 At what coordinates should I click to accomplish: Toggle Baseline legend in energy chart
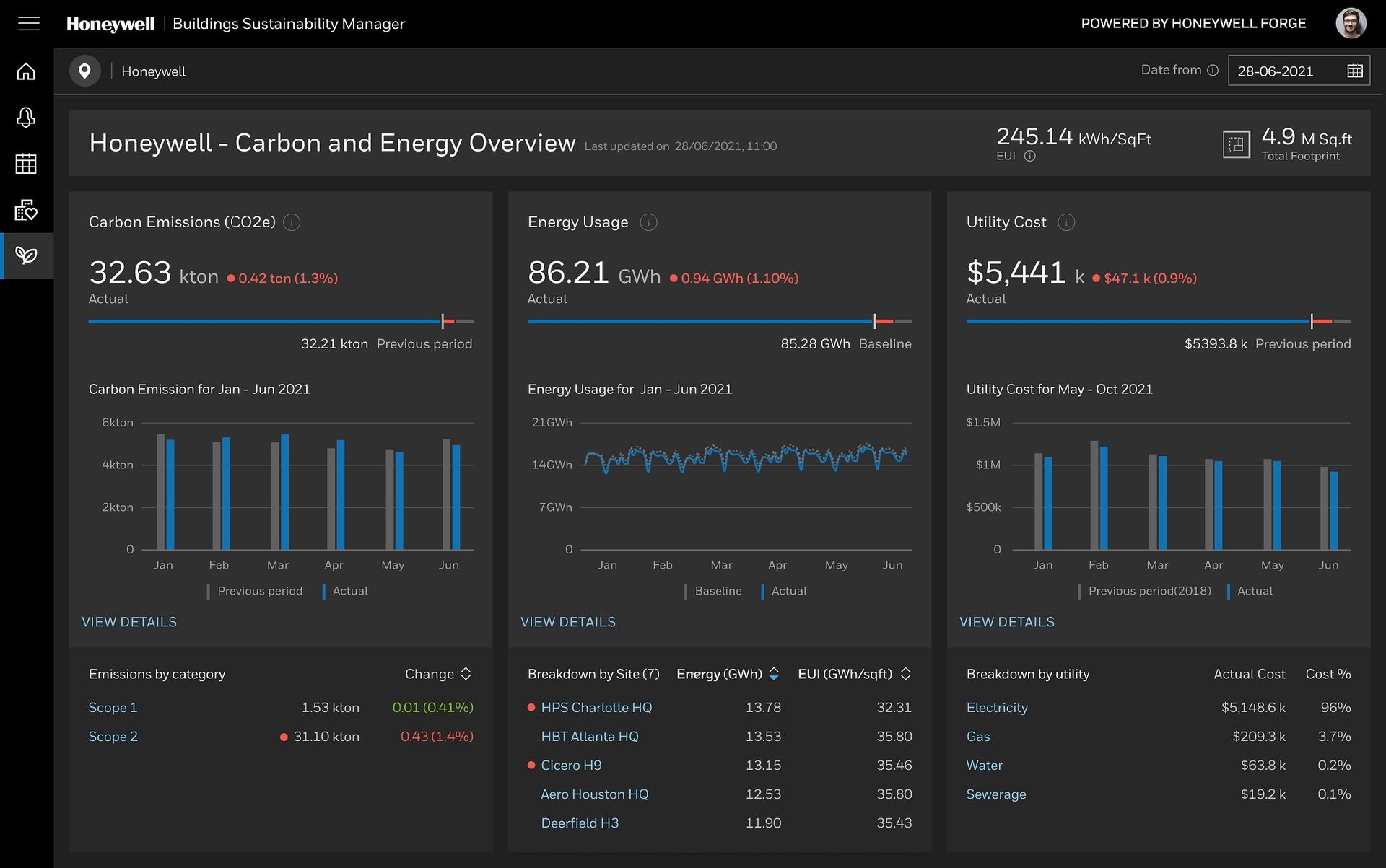click(713, 591)
